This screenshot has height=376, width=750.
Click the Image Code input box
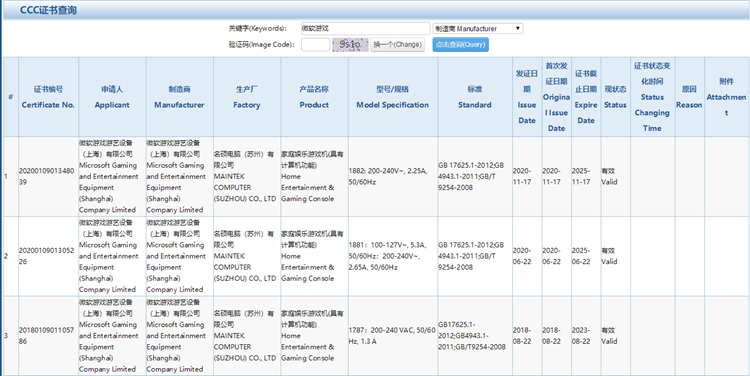[x=315, y=44]
